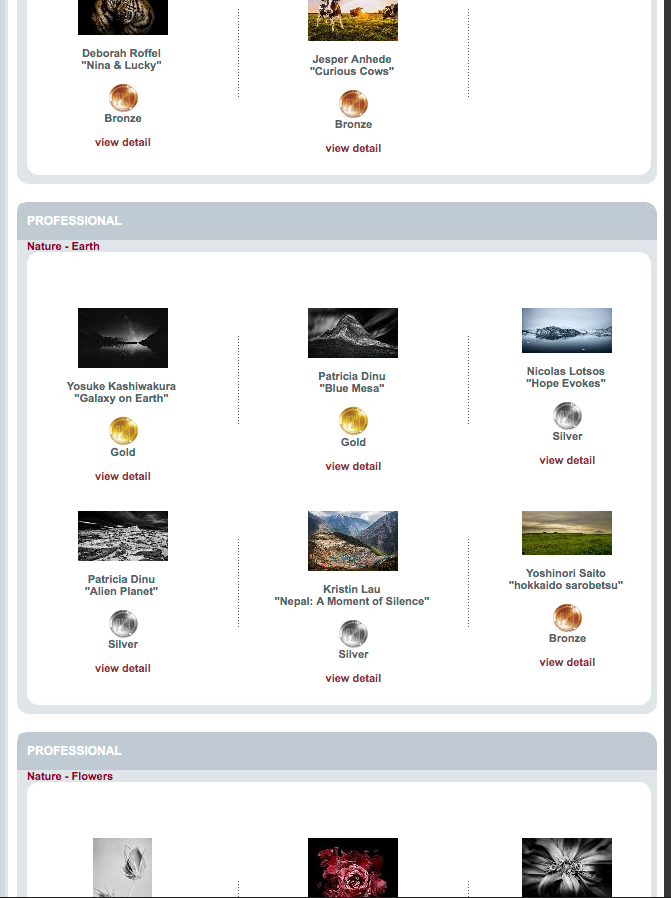
Task: Open the Galaxy on Earth thumbnail
Action: (123, 338)
